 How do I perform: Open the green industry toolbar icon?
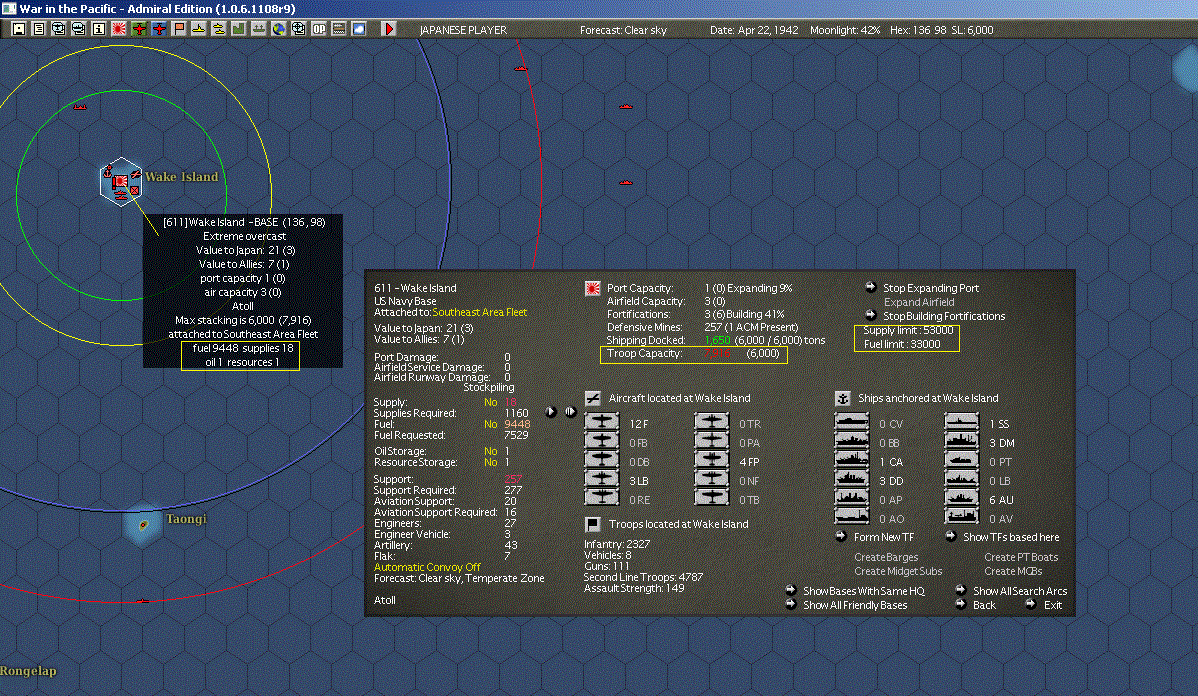point(238,29)
